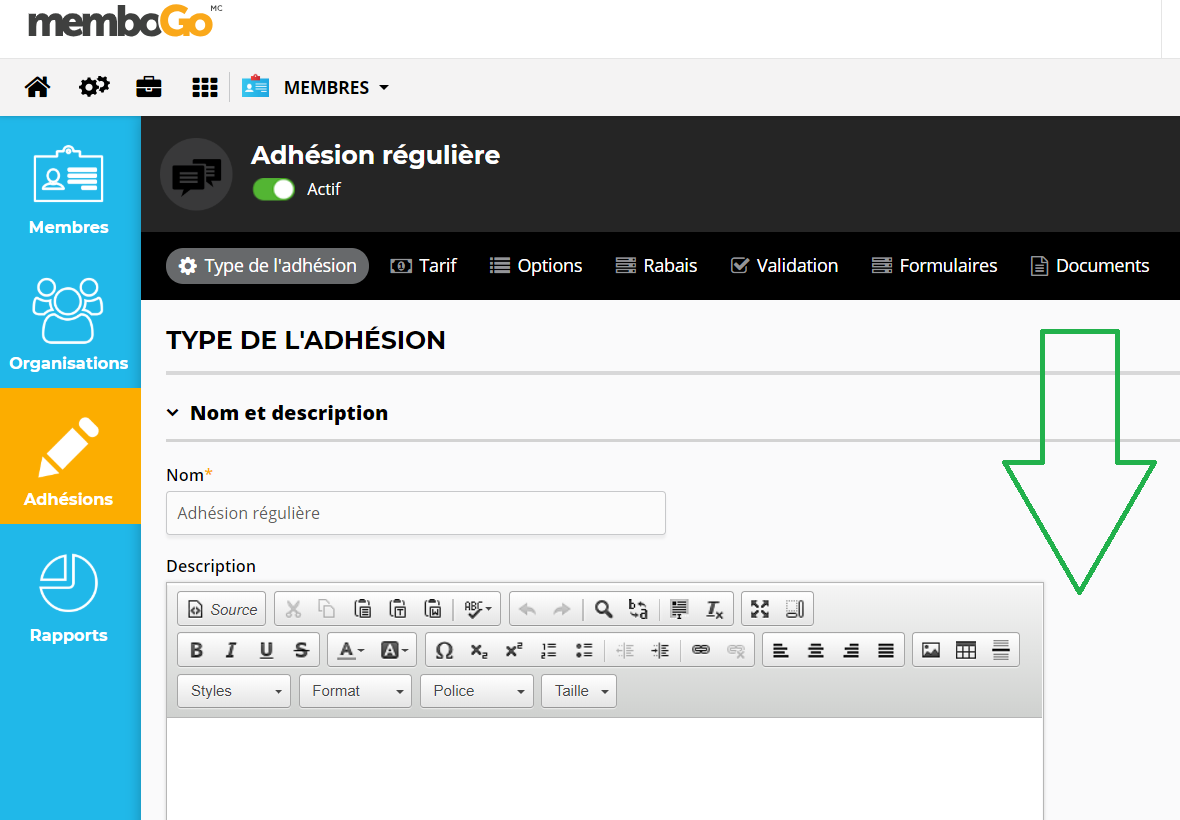This screenshot has height=820, width=1180.
Task: Insert a numbered list
Action: point(549,650)
